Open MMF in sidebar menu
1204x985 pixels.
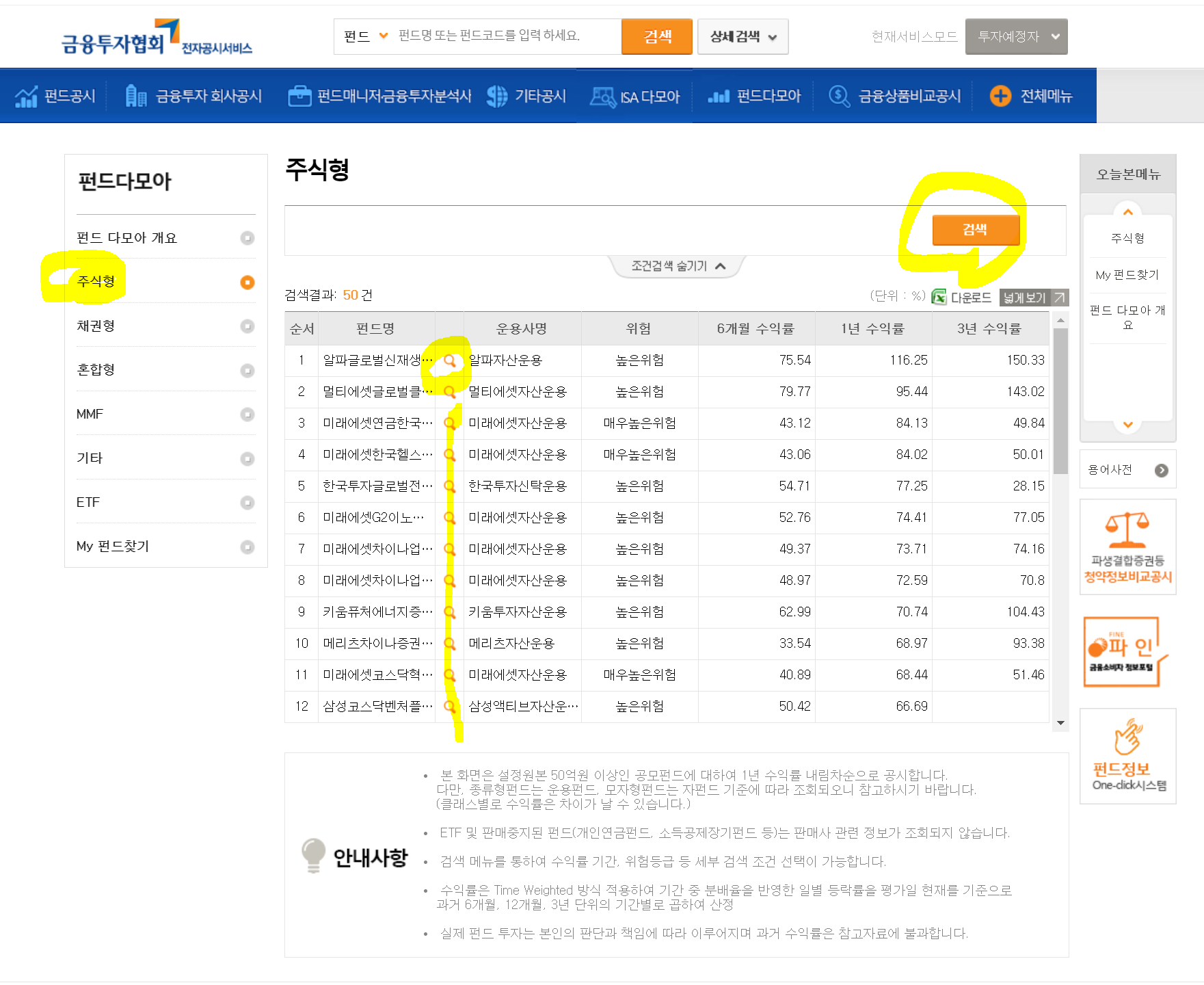tap(90, 415)
